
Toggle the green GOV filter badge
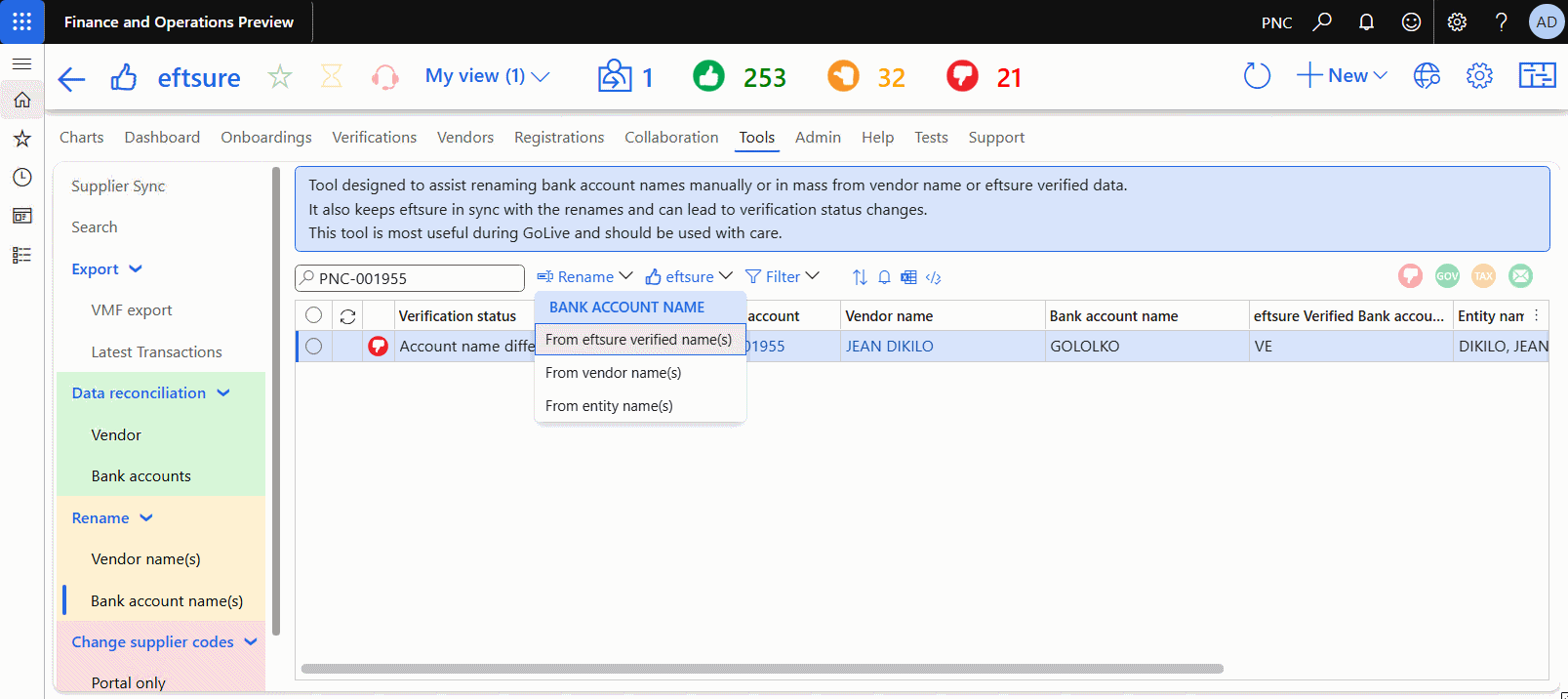point(1447,276)
